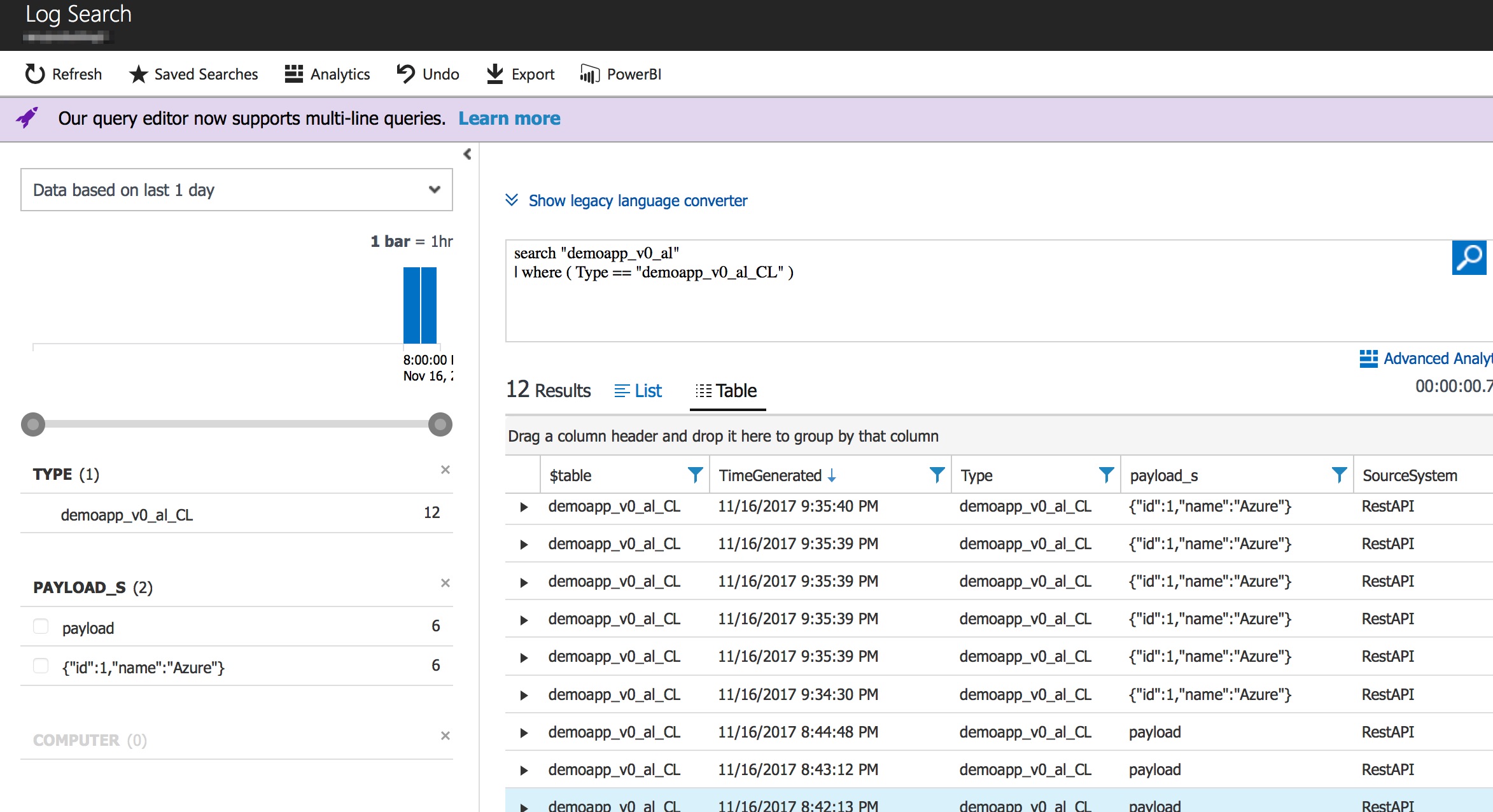The width and height of the screenshot is (1493, 812).
Task: Expand Show legacy language converter chevron
Action: [512, 200]
